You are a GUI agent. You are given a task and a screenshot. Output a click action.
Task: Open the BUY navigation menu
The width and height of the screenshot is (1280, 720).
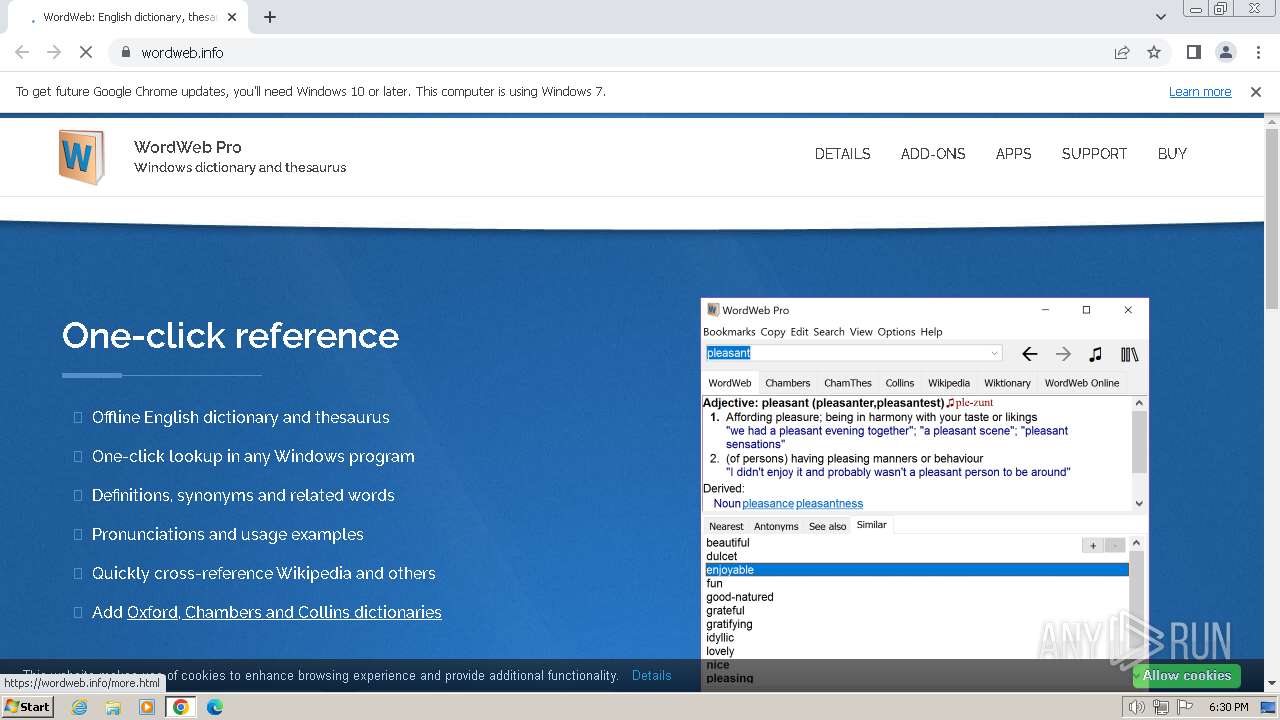click(x=1172, y=154)
